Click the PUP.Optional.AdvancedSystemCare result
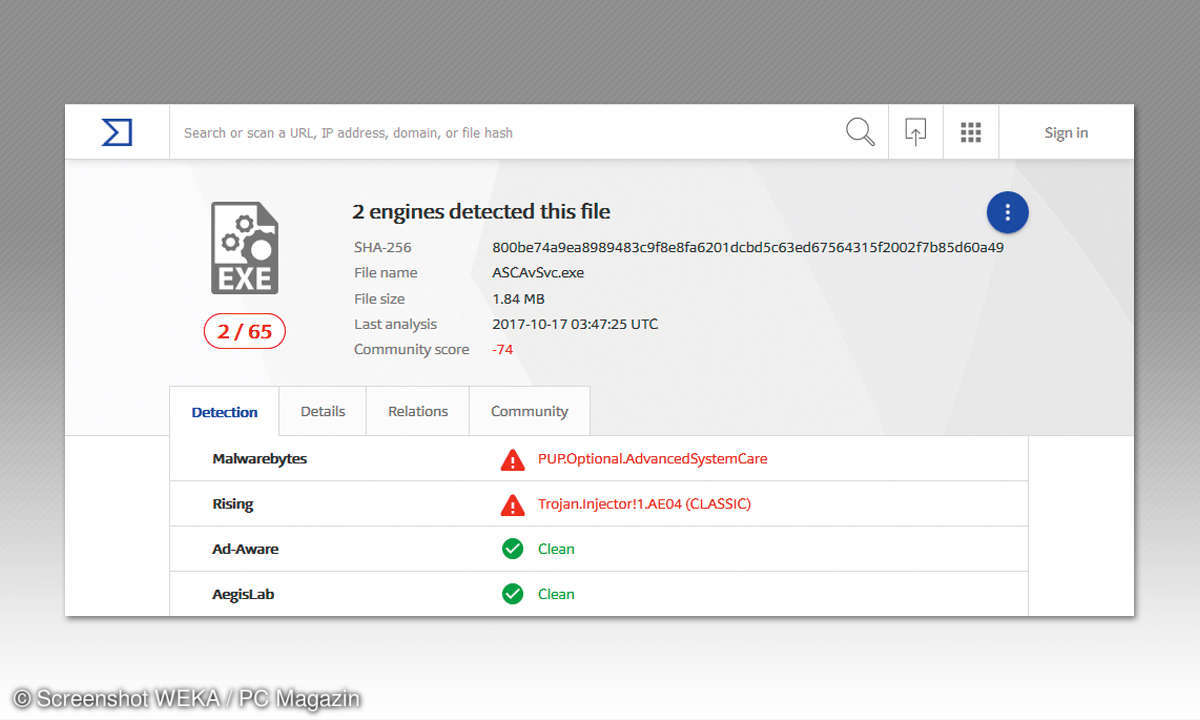 [653, 459]
